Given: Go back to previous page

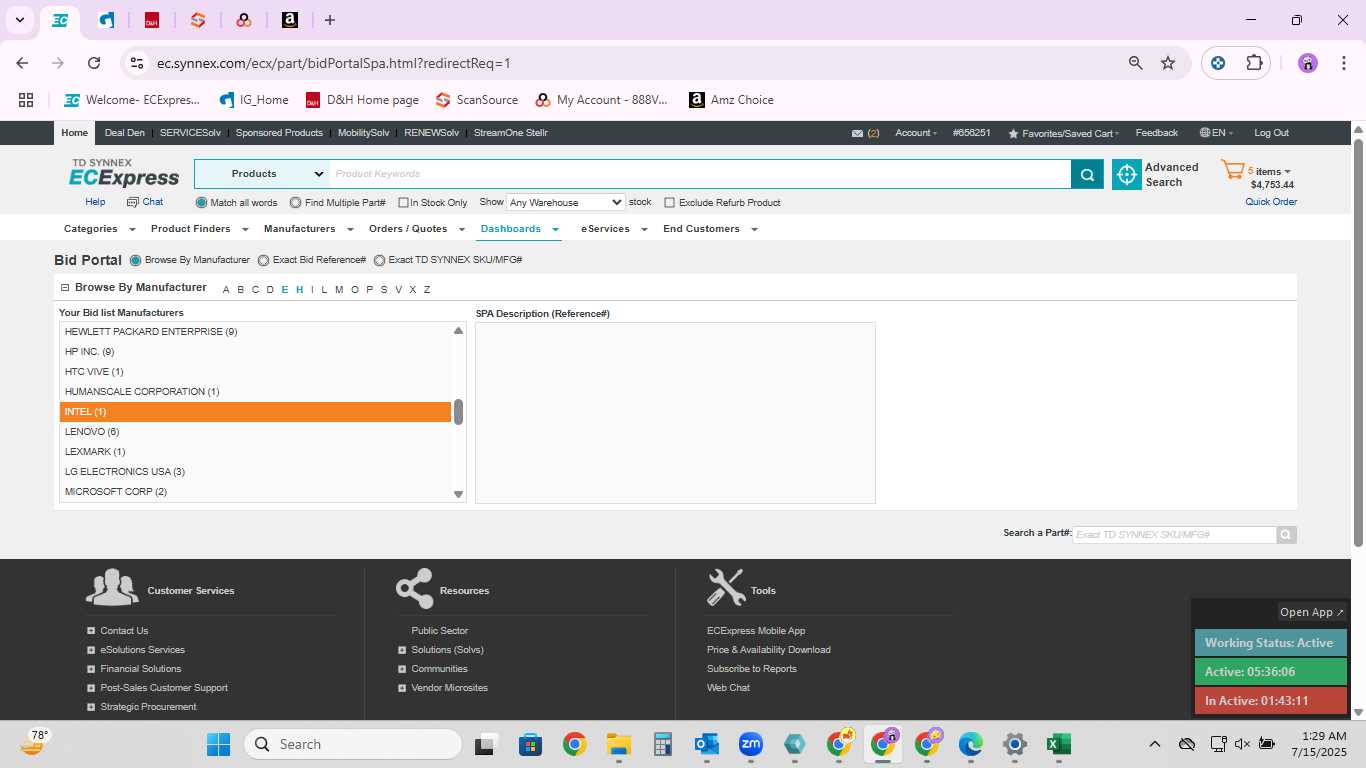Looking at the screenshot, I should tap(22, 63).
